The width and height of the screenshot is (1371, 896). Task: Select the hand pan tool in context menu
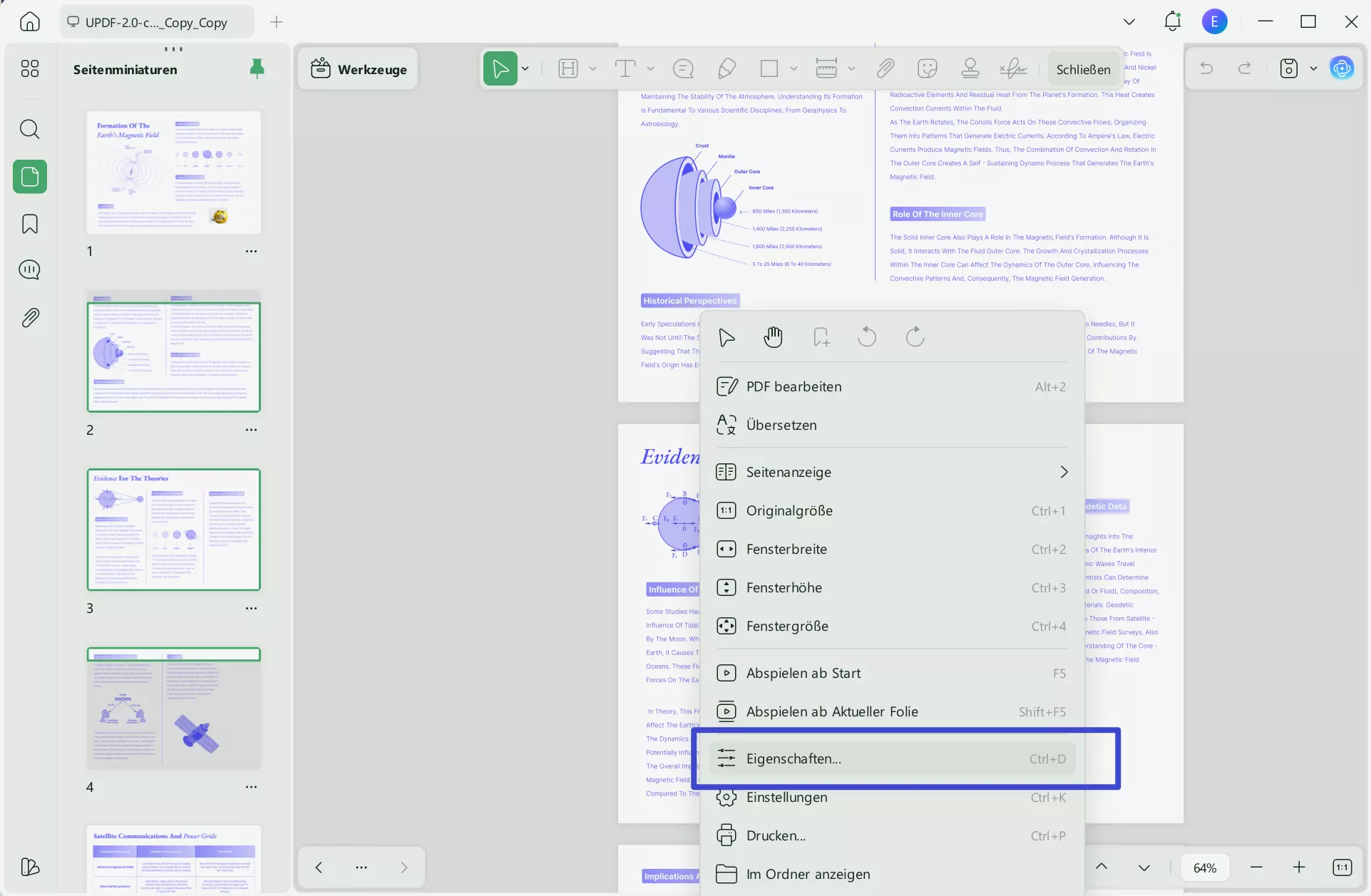[x=773, y=337]
